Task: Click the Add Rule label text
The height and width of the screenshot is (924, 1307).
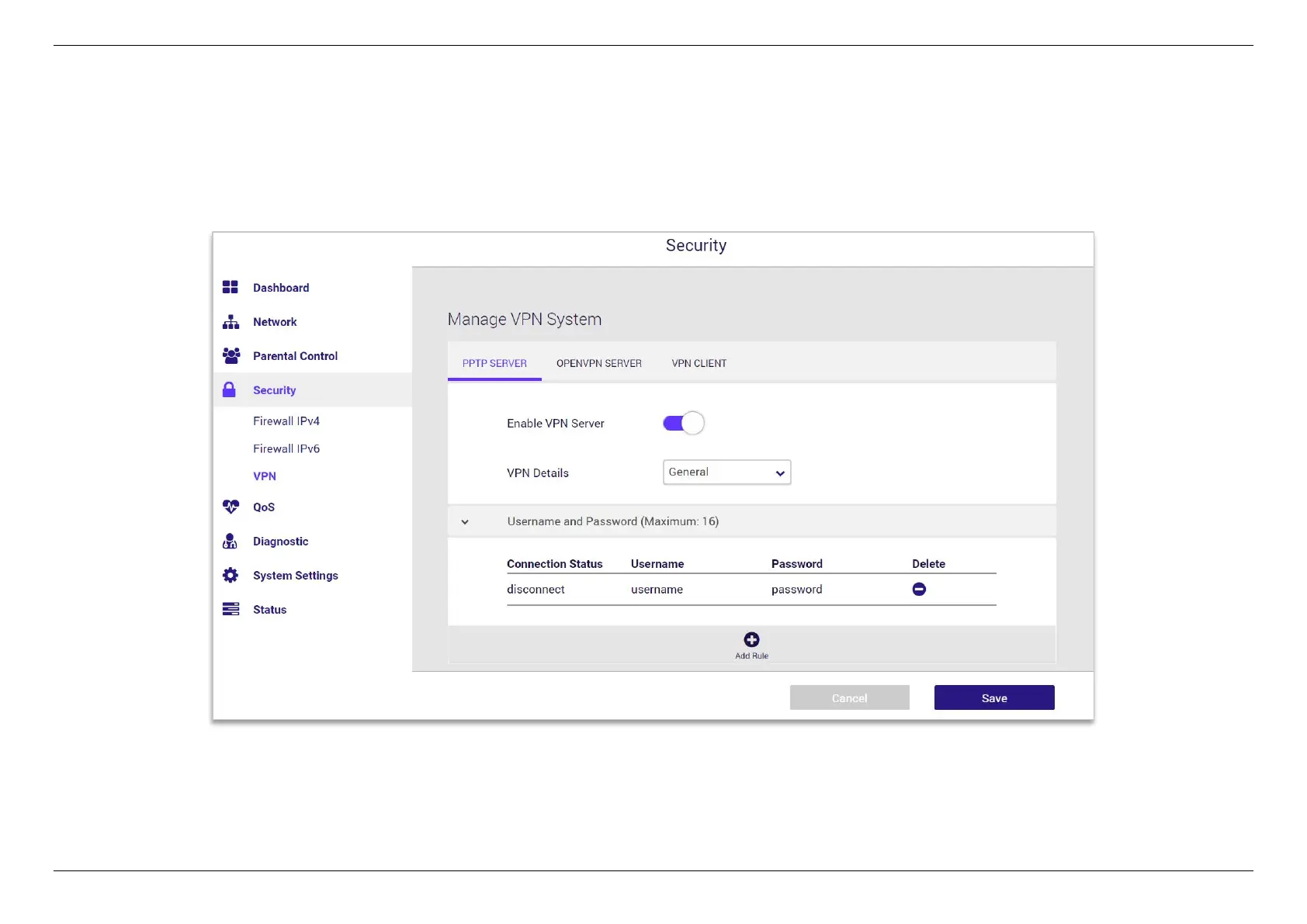Action: pyautogui.click(x=751, y=656)
